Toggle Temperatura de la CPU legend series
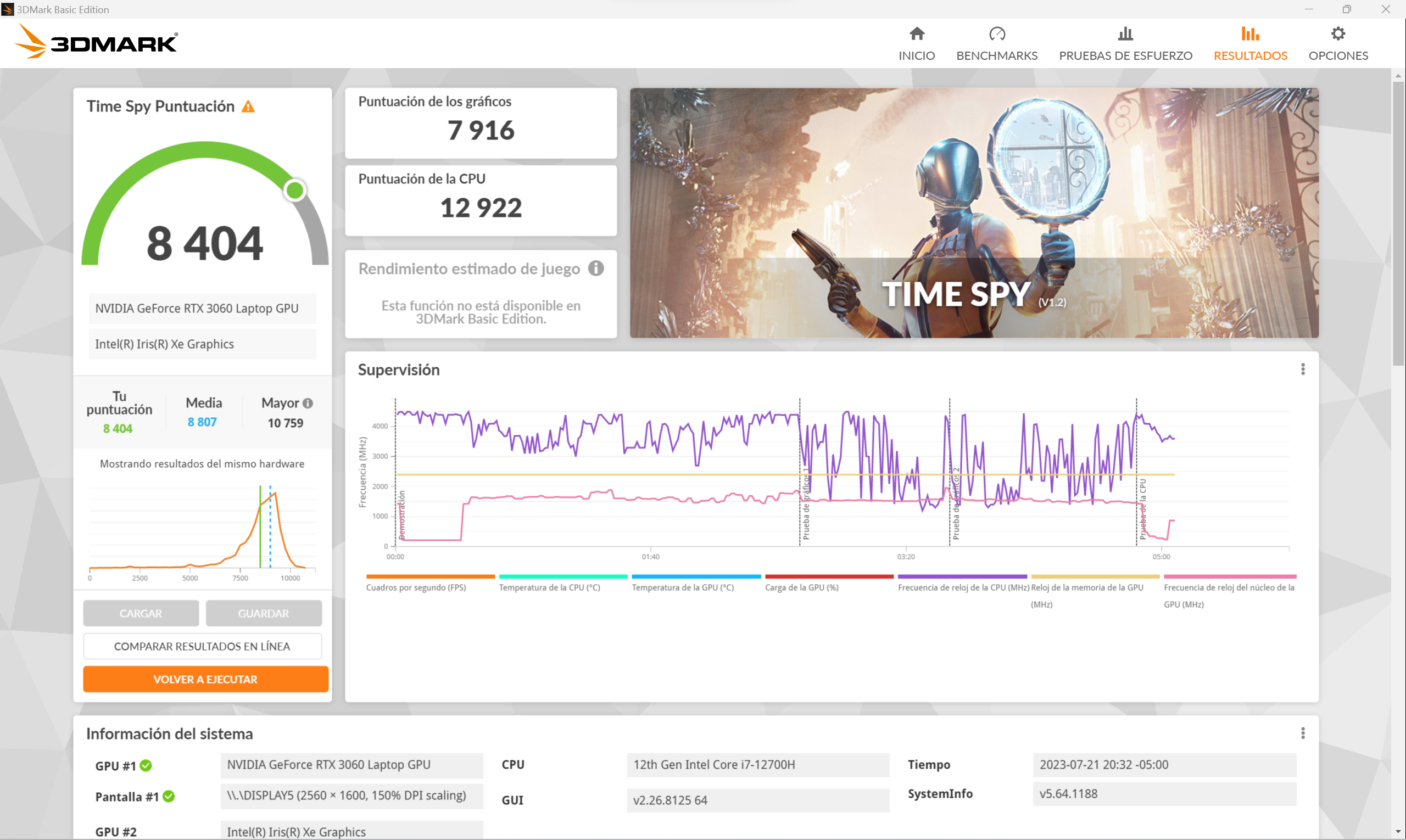The width and height of the screenshot is (1406, 840). 549,587
